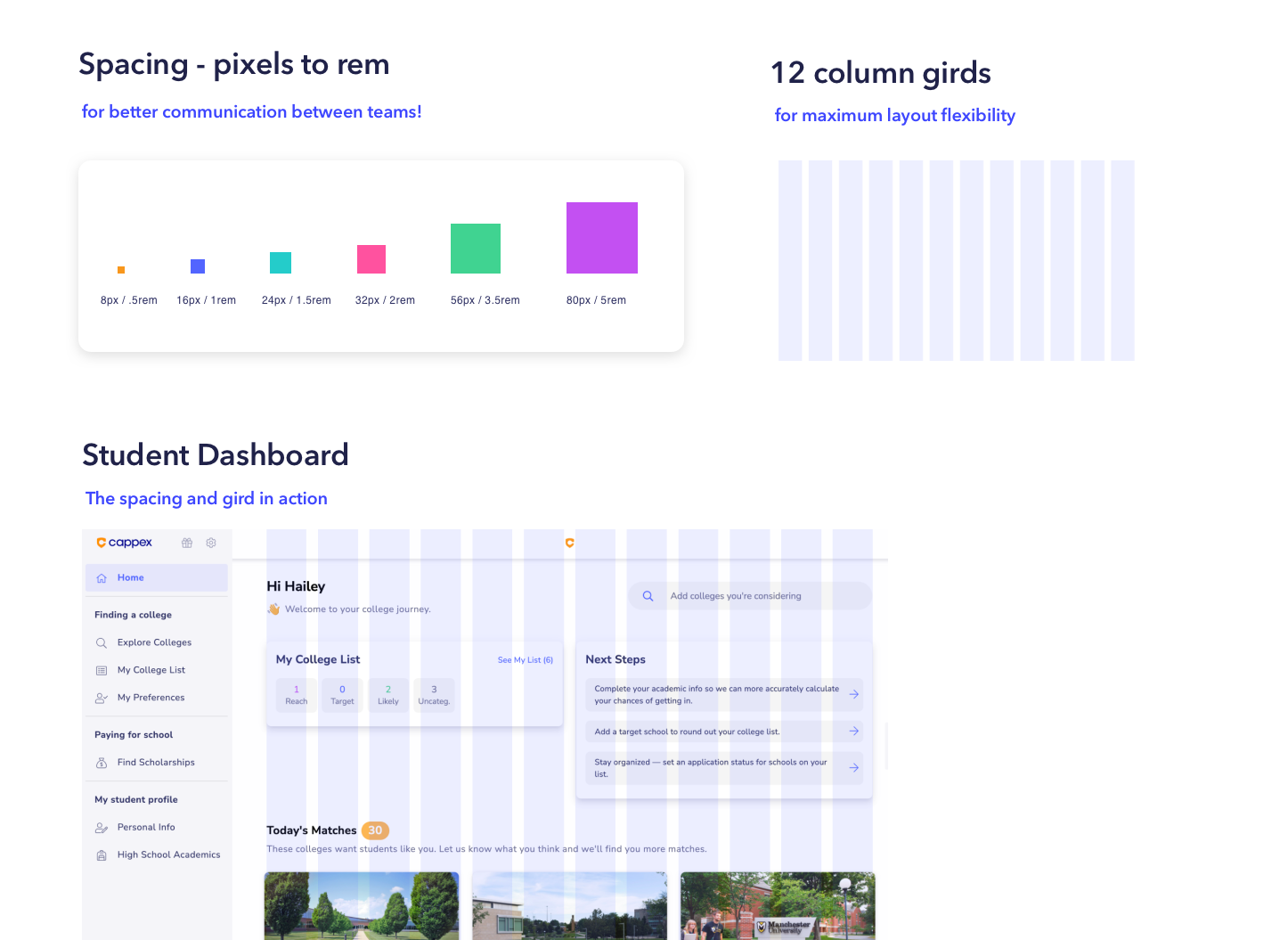Open Find Scholarships in sidebar
Viewport: 1288px width, 940px height.
pos(156,763)
